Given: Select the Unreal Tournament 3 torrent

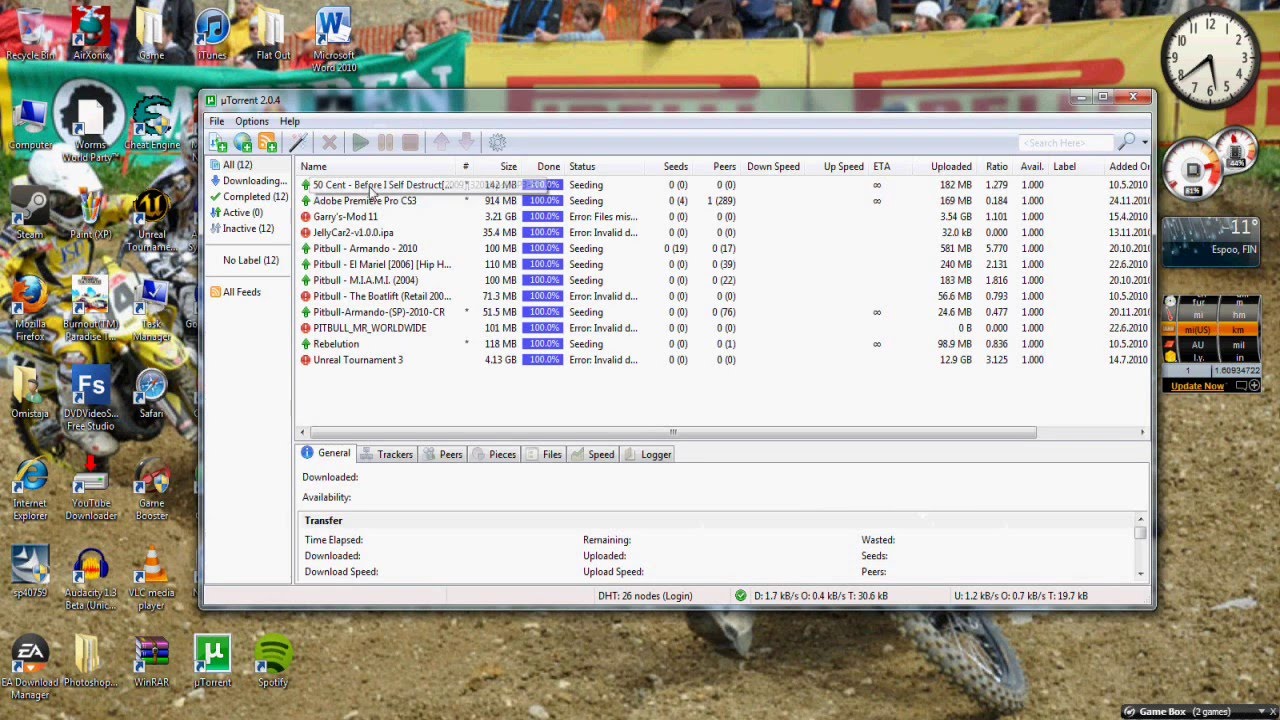Looking at the screenshot, I should click(x=722, y=360).
